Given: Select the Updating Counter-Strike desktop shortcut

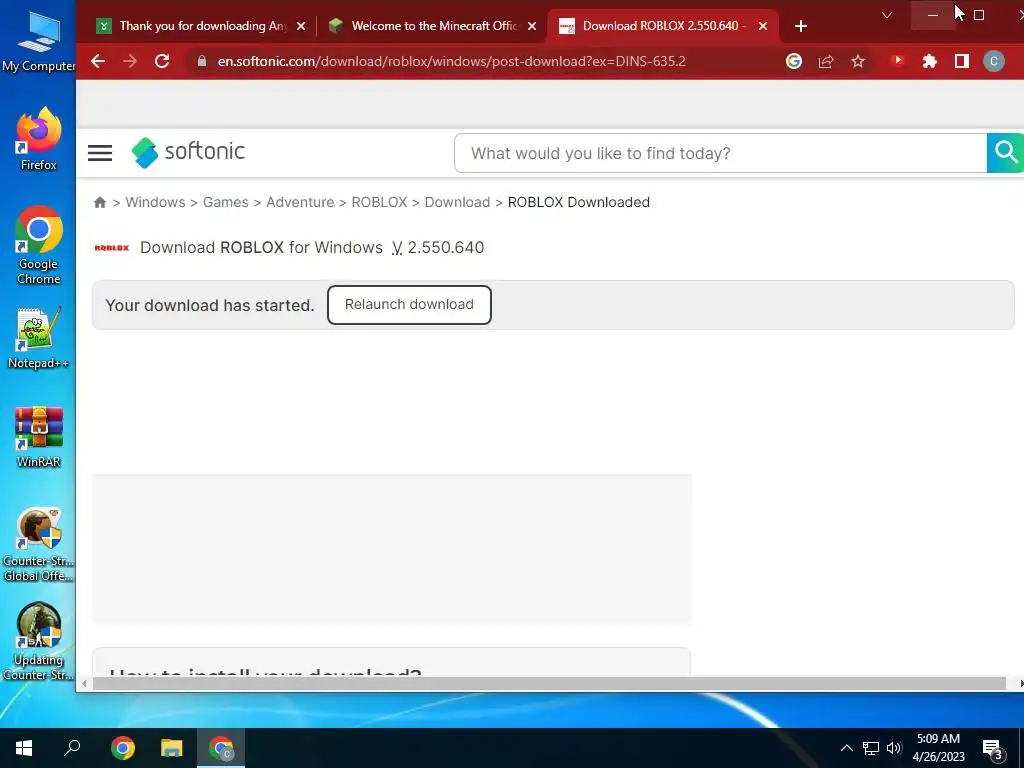Looking at the screenshot, I should pos(39,641).
